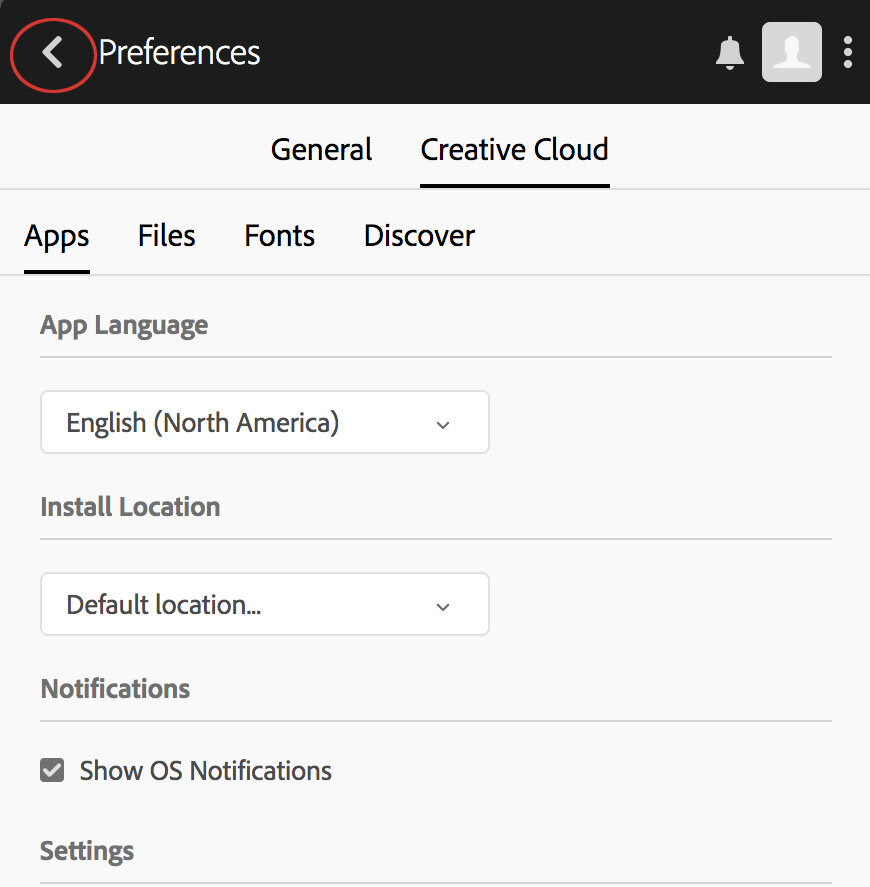Screen dimensions: 870x887
Task: Open the English (North America) language dropdown
Action: pyautogui.click(x=265, y=422)
